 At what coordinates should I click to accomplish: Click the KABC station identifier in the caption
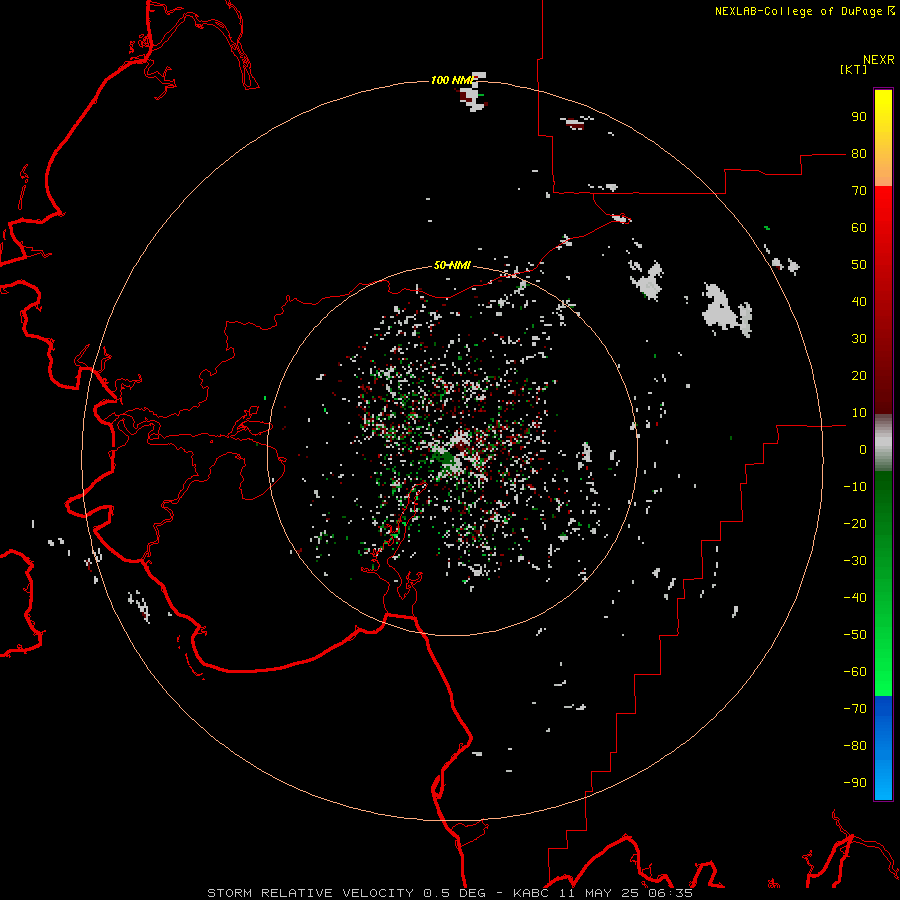pos(530,893)
